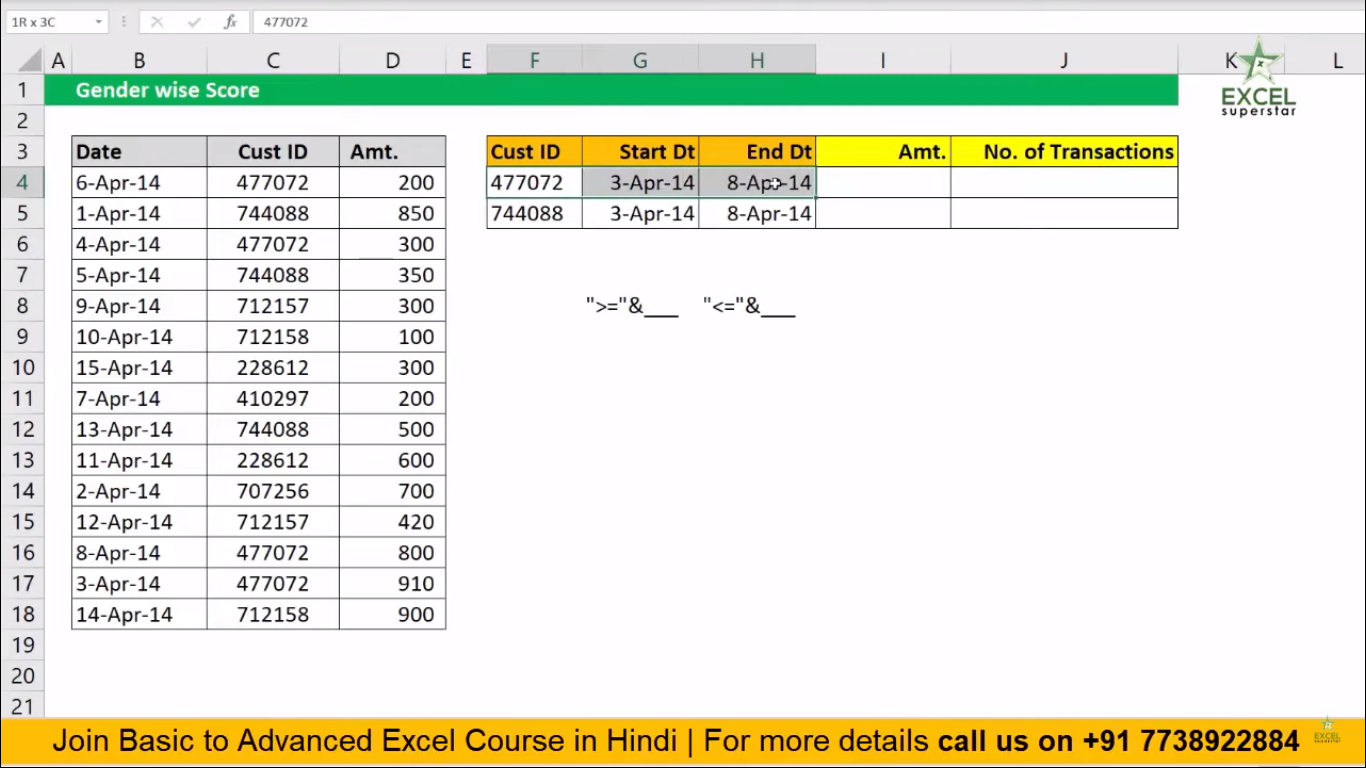The image size is (1366, 768).
Task: Select cell F5 containing 744088
Action: click(534, 214)
